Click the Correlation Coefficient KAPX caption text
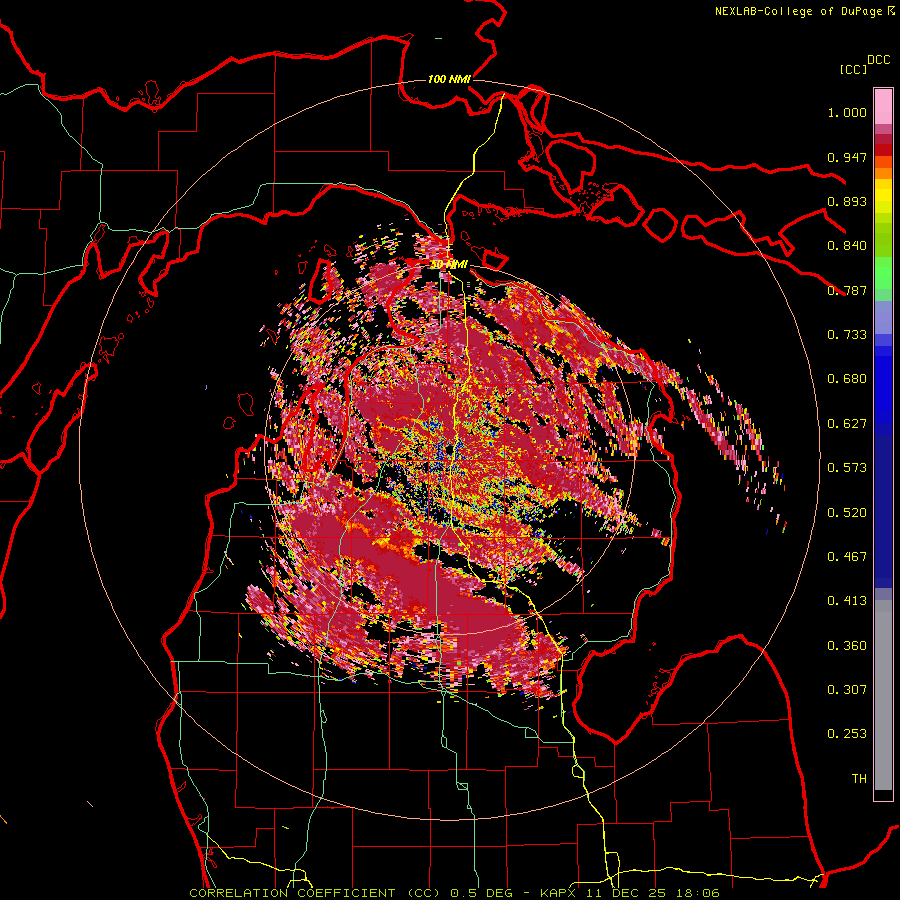The width and height of the screenshot is (900, 900). (454, 893)
